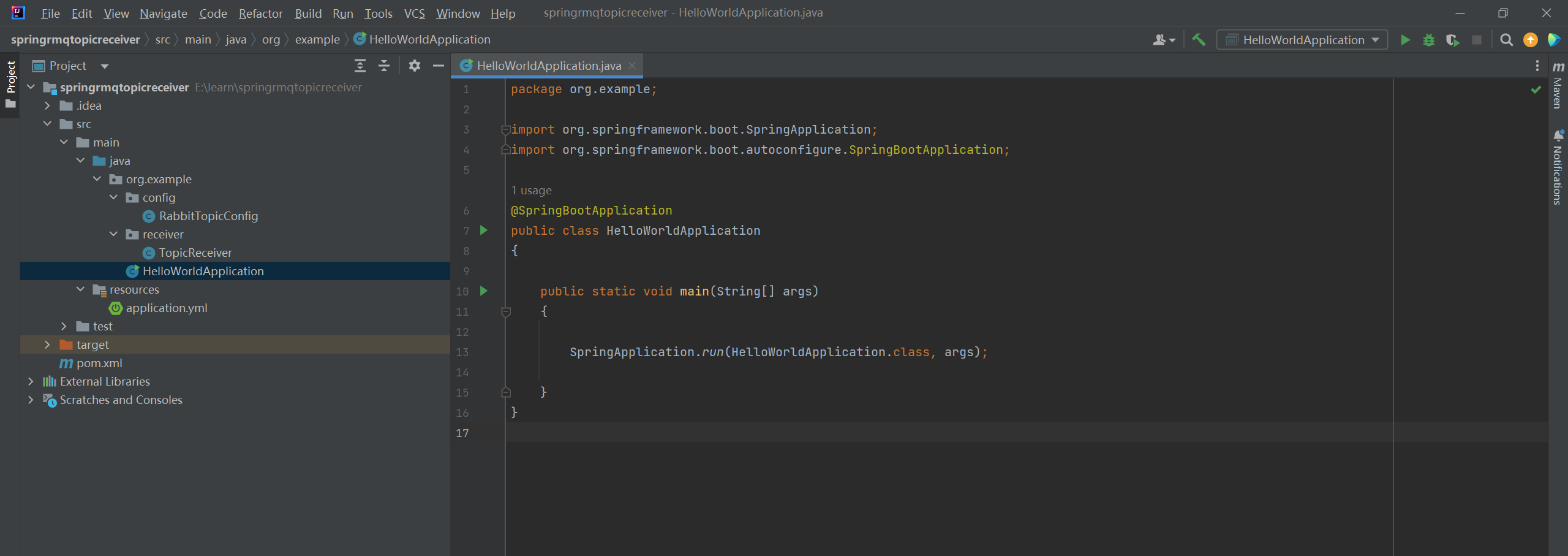The width and height of the screenshot is (1568, 556).
Task: Collapse the receiver package
Action: 114,234
